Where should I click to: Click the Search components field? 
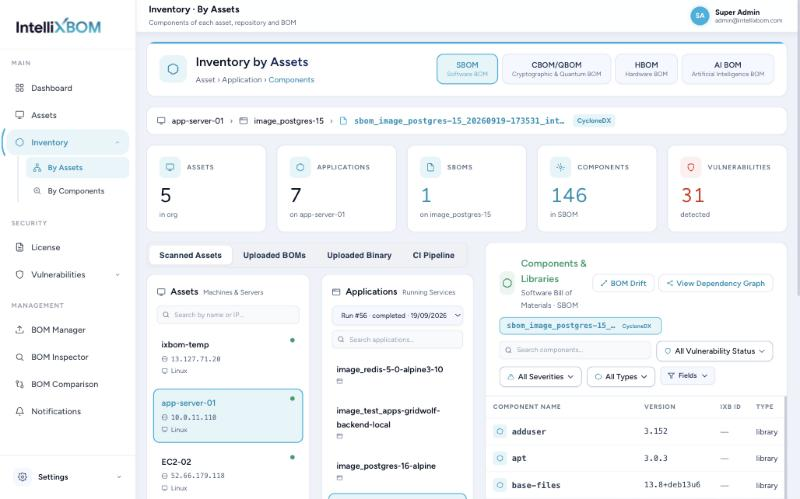coord(575,350)
